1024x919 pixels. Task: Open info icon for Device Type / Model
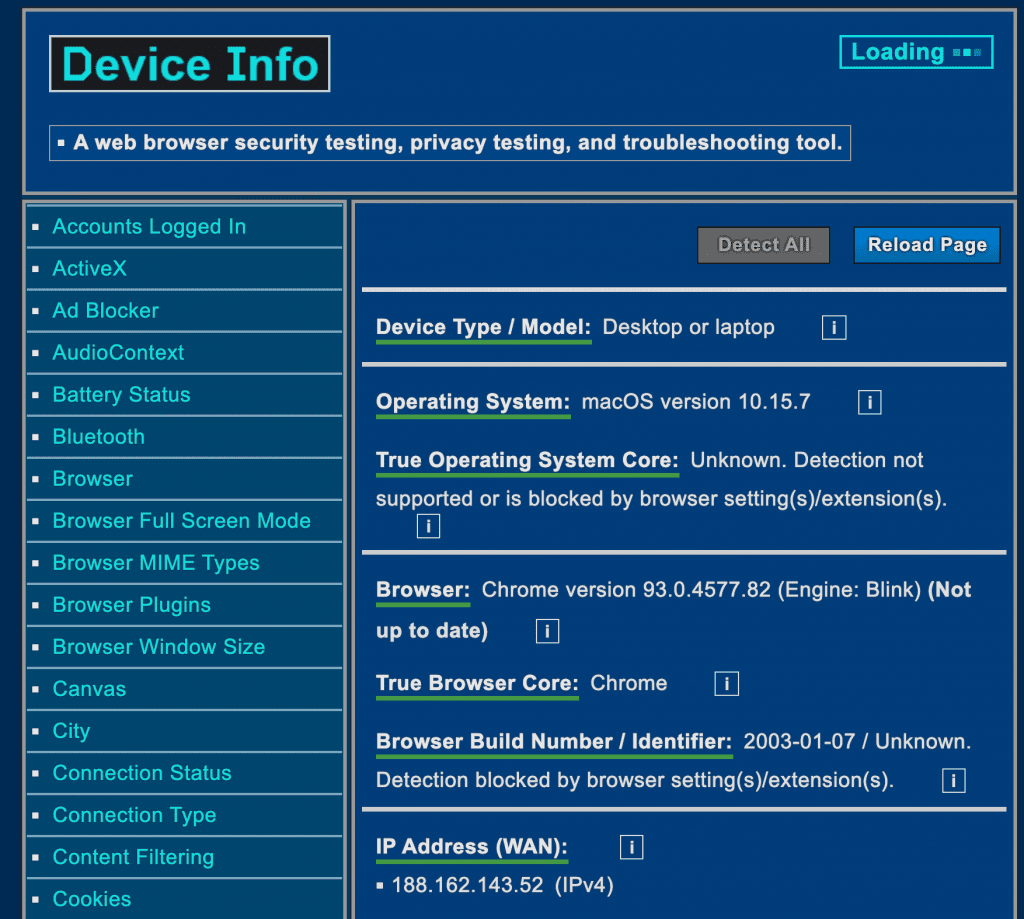834,327
